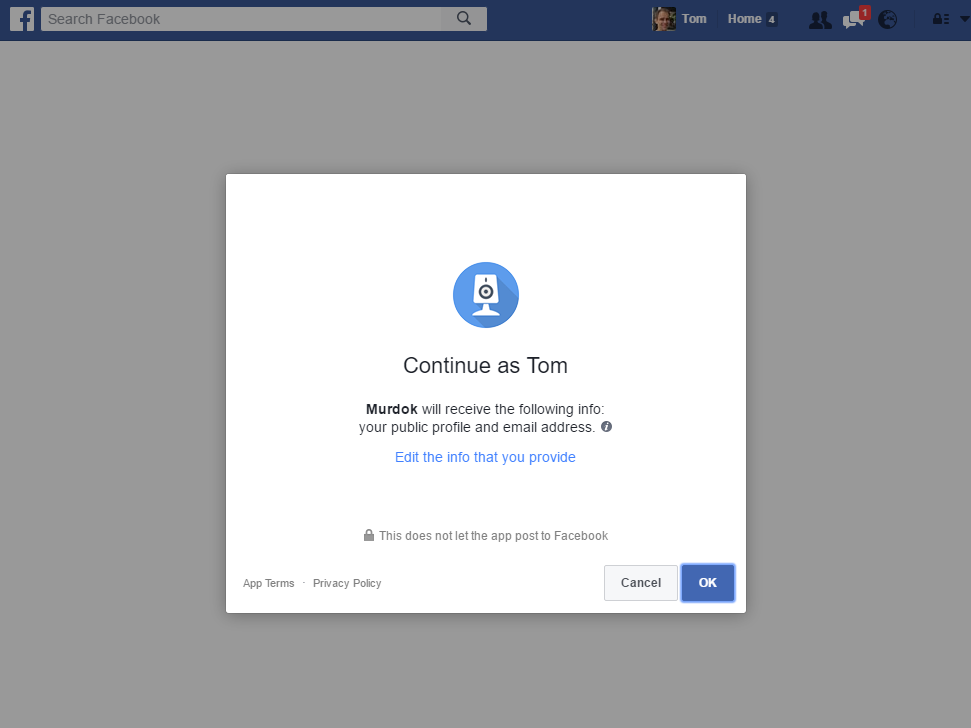Open the App Terms link
Image resolution: width=971 pixels, height=728 pixels.
(x=269, y=583)
